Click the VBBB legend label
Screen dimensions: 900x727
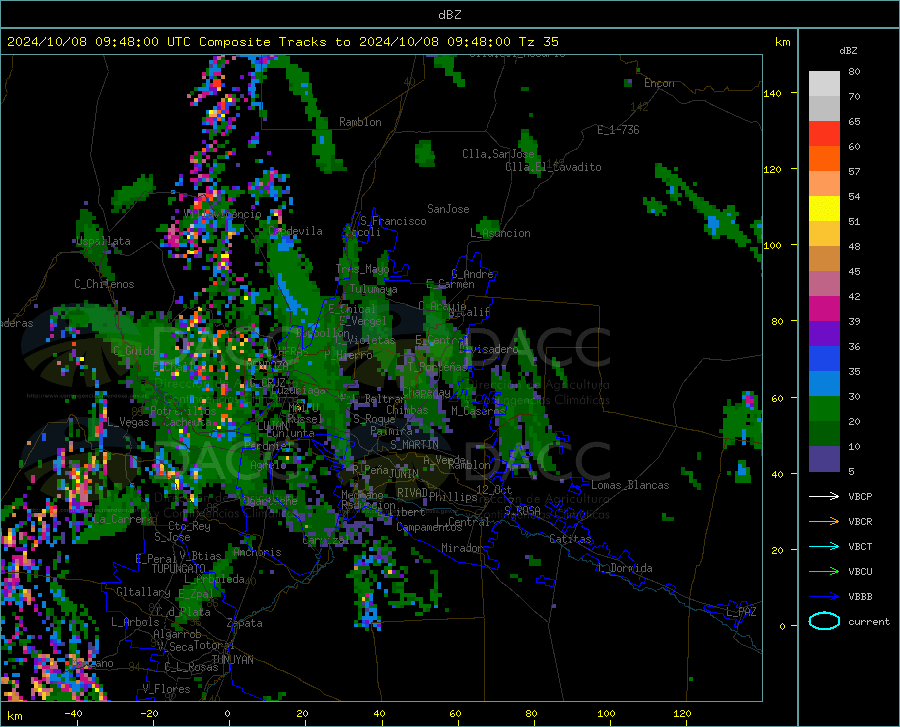tap(860, 597)
